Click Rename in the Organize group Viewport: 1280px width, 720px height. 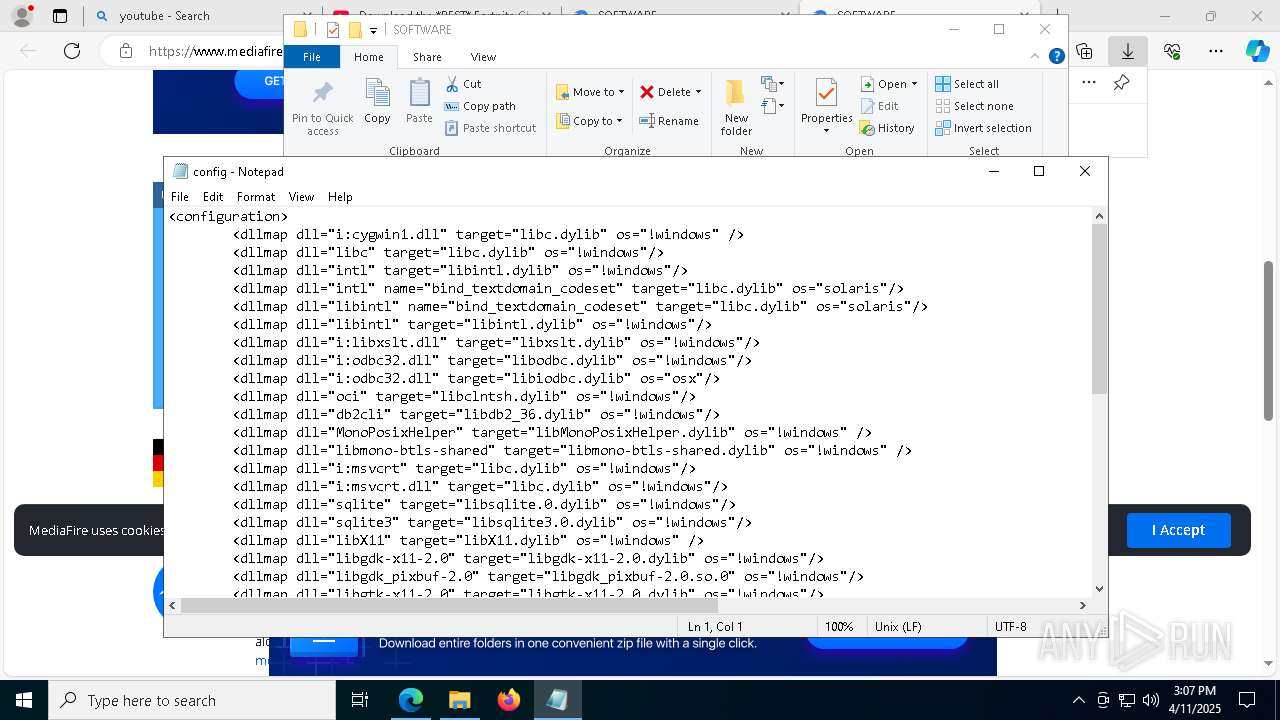point(669,121)
